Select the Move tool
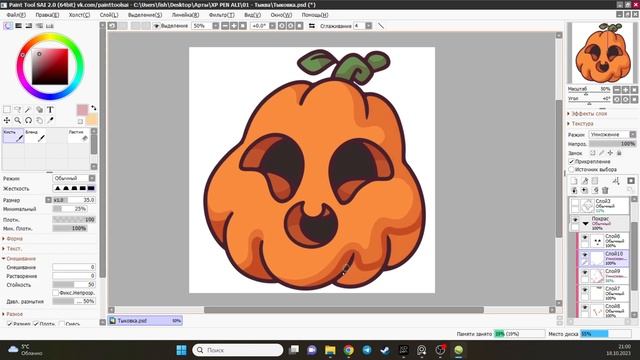Viewport: 640px width, 360px height. 7,120
